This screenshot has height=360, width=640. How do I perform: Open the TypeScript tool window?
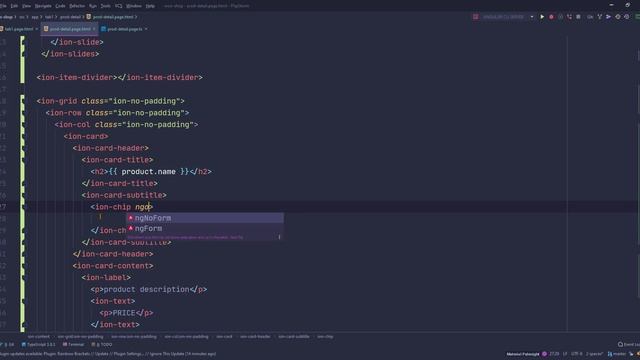pos(38,345)
